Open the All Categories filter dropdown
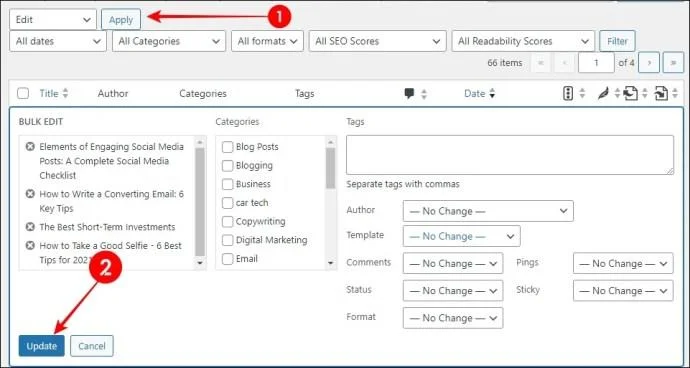690x368 pixels. click(x=169, y=41)
